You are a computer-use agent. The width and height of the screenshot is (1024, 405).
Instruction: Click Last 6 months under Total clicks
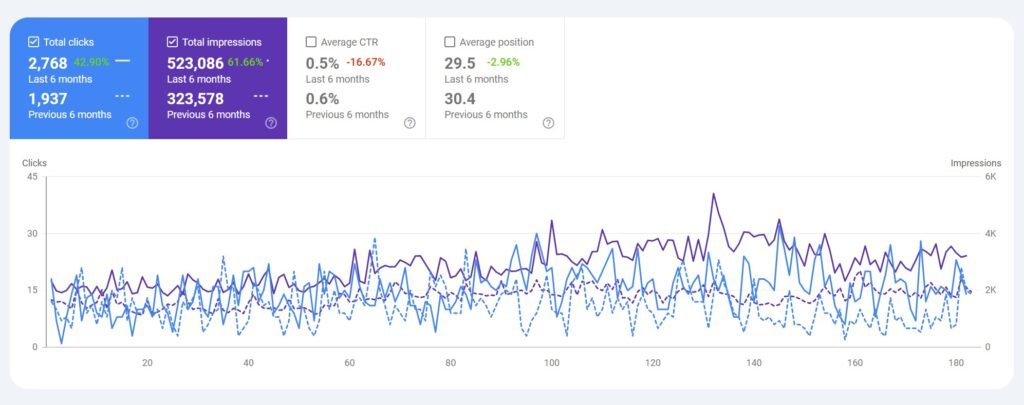[x=60, y=79]
